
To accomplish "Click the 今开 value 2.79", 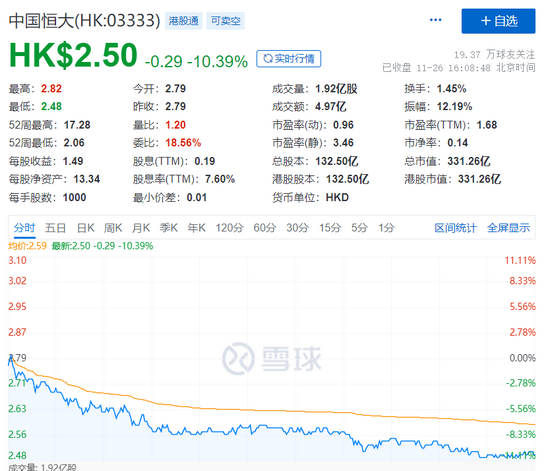I will [175, 89].
